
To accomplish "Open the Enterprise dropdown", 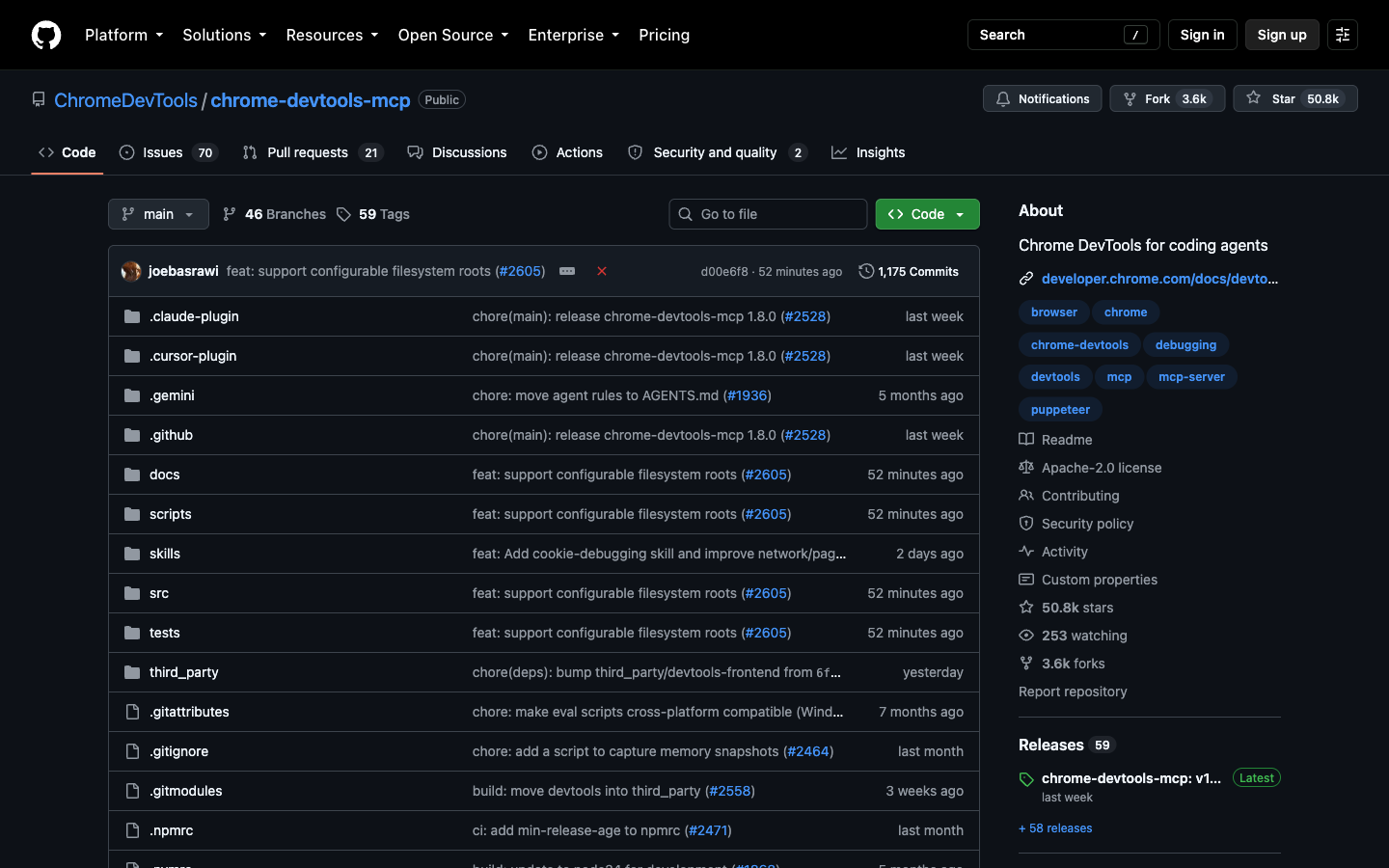I will pos(573,35).
